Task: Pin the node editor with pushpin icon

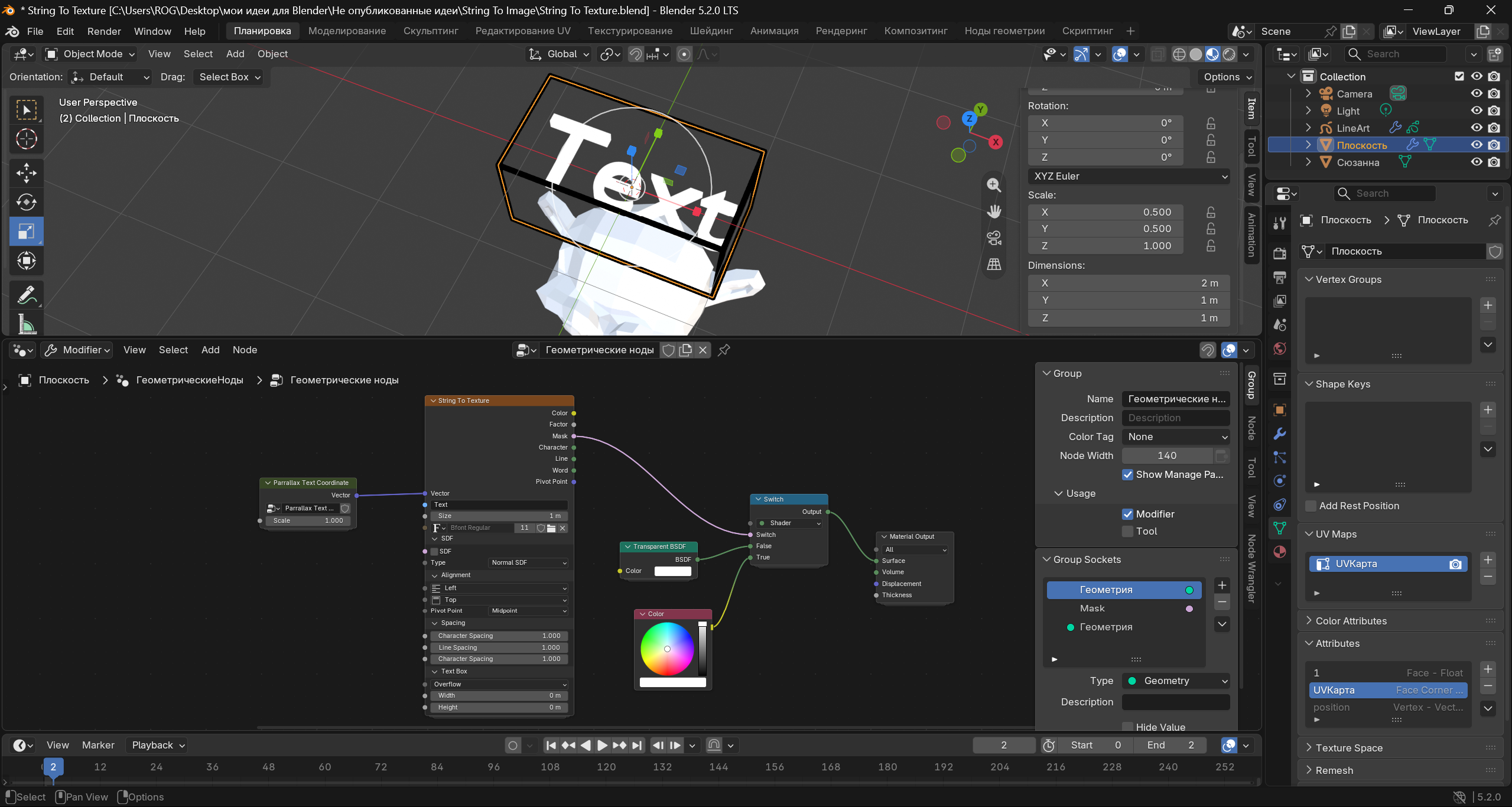Action: (724, 350)
